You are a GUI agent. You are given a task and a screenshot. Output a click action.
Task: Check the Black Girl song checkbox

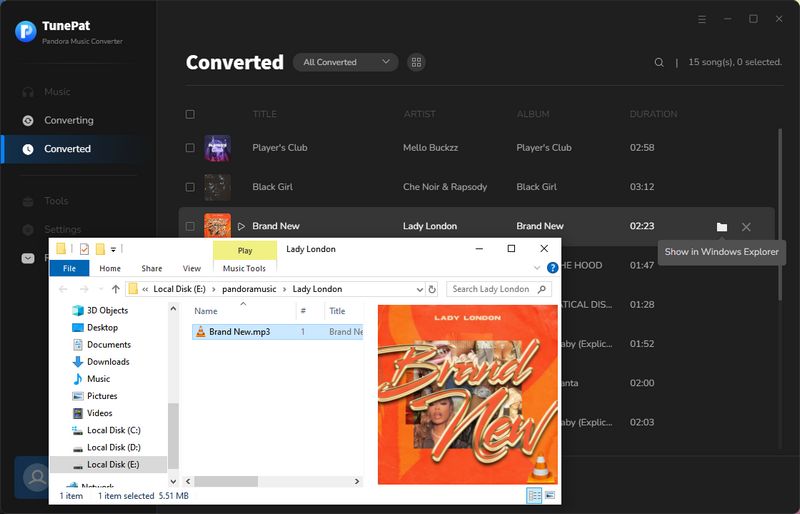point(190,187)
